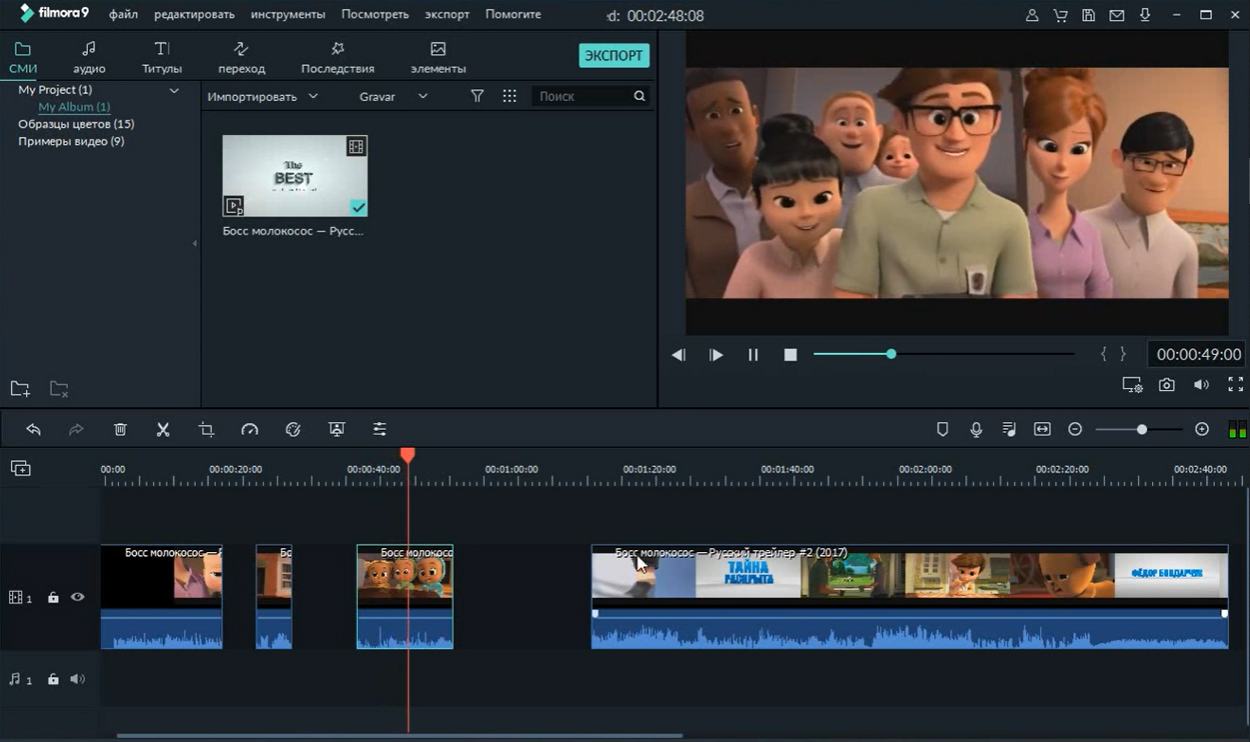Select the Crop tool icon
This screenshot has height=742, width=1250.
[x=206, y=429]
